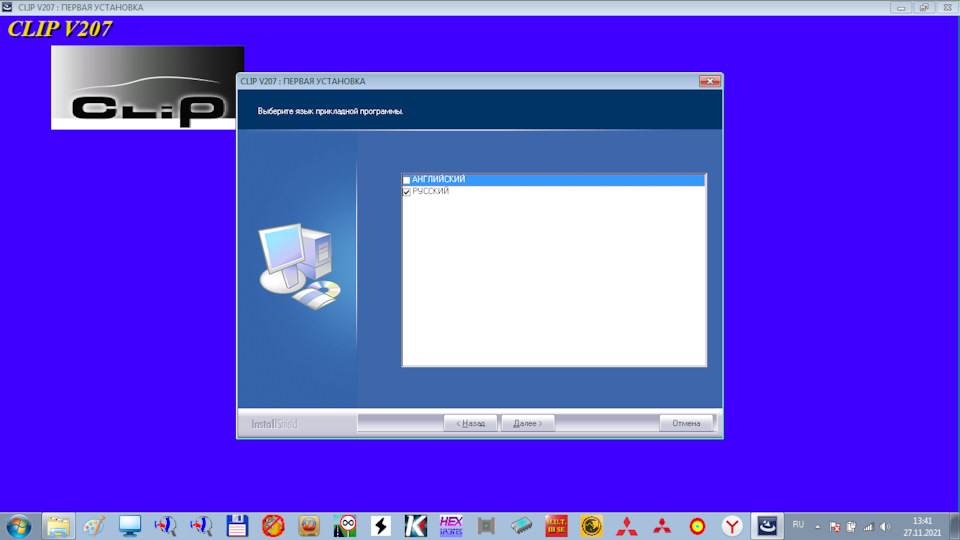Close the ПЕРВАЯ УСТАНОВКА dialog

710,81
